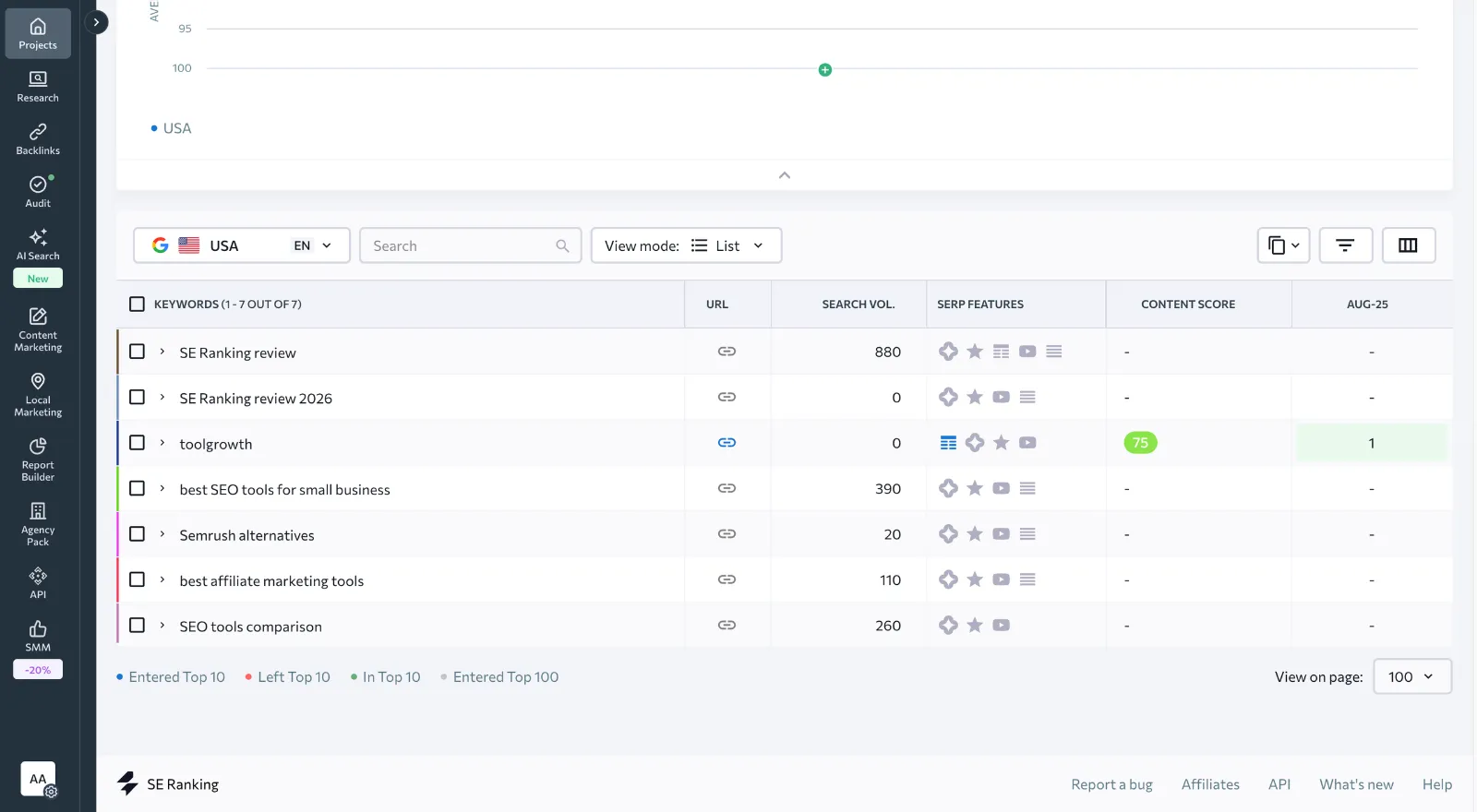Open Agency Pack in the sidebar
The width and height of the screenshot is (1477, 812).
click(x=38, y=524)
